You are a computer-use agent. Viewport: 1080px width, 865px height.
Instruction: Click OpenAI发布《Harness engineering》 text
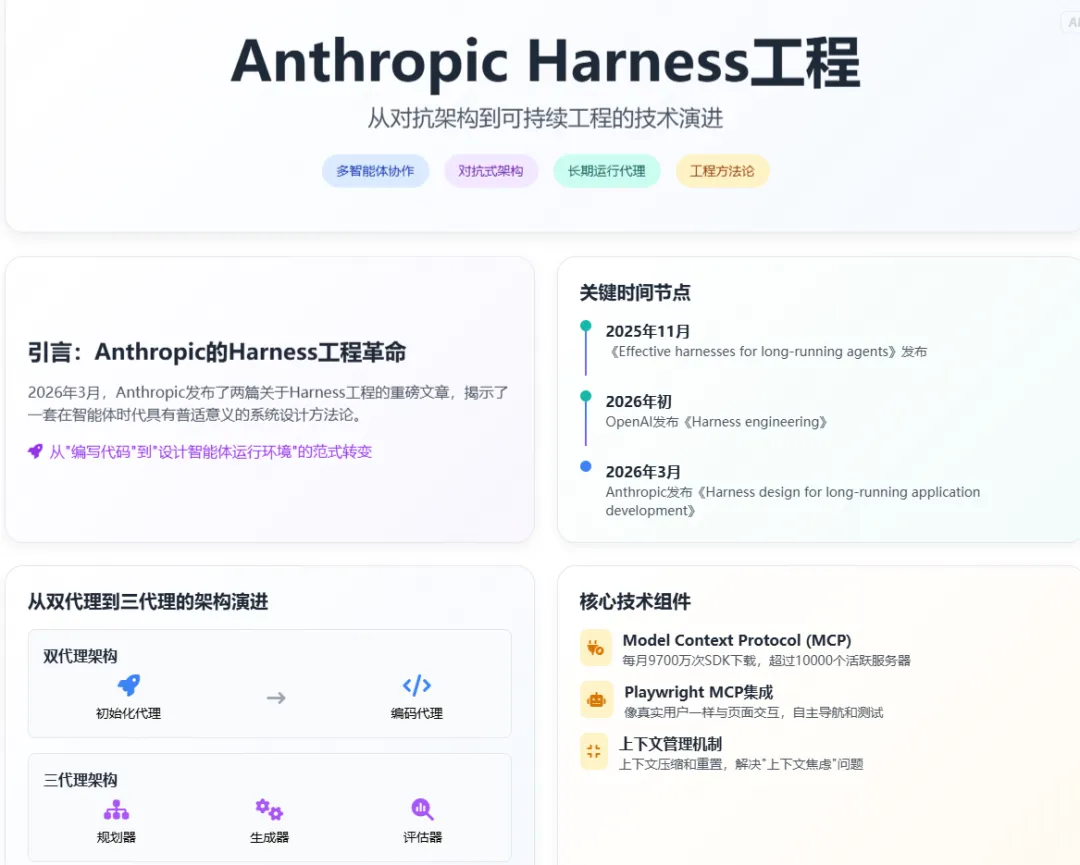click(716, 422)
